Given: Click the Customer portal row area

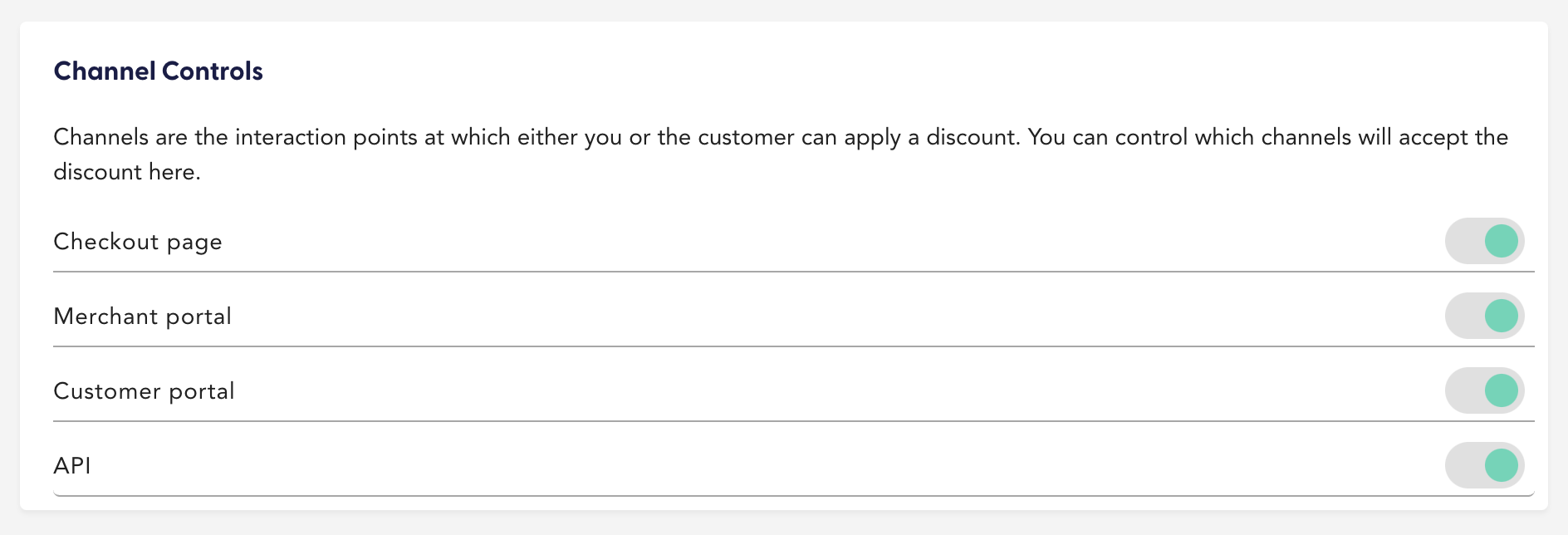Looking at the screenshot, I should pos(747,391).
